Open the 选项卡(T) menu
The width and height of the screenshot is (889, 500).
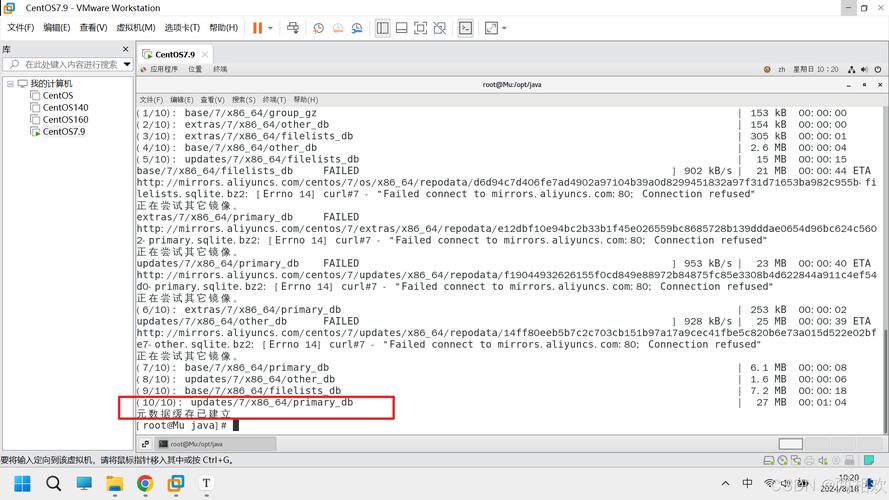click(182, 28)
